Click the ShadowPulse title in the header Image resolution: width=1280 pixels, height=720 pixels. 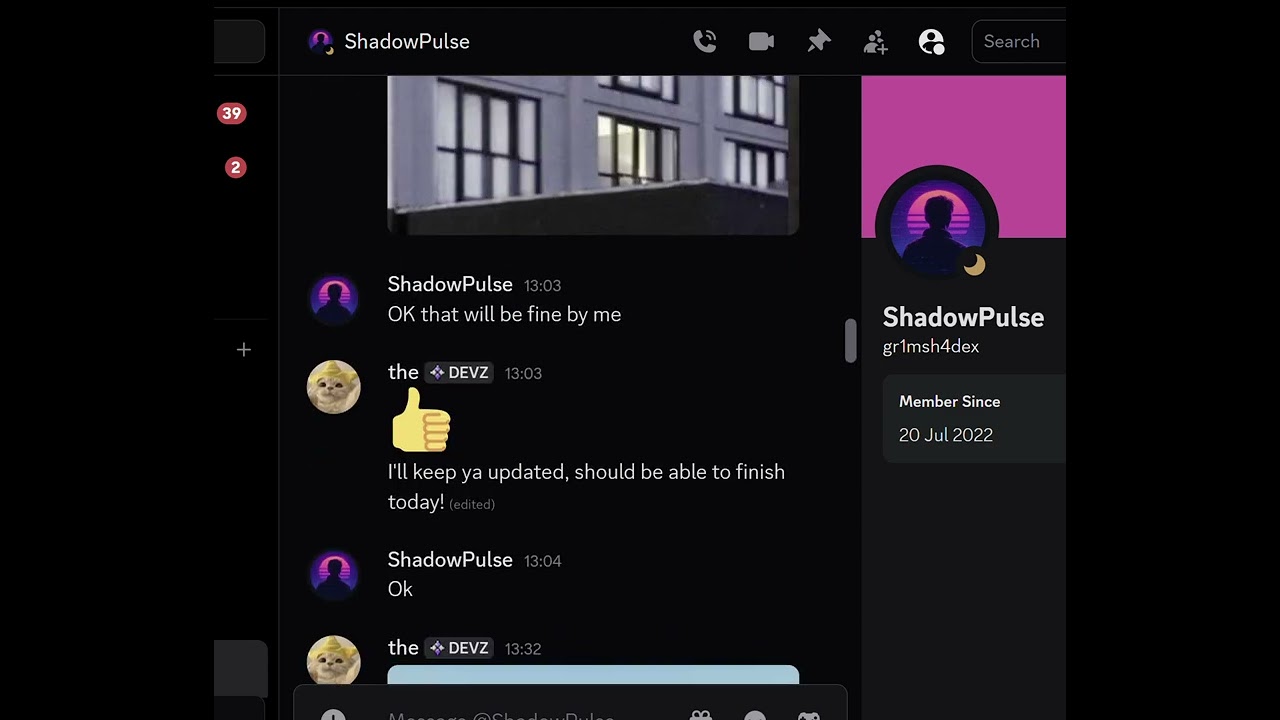click(407, 41)
